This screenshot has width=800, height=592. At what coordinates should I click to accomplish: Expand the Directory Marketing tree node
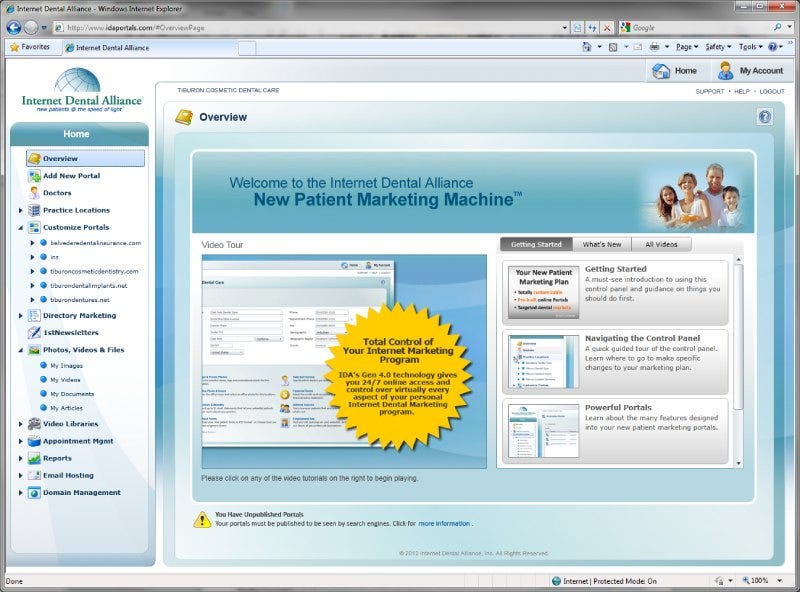click(20, 315)
